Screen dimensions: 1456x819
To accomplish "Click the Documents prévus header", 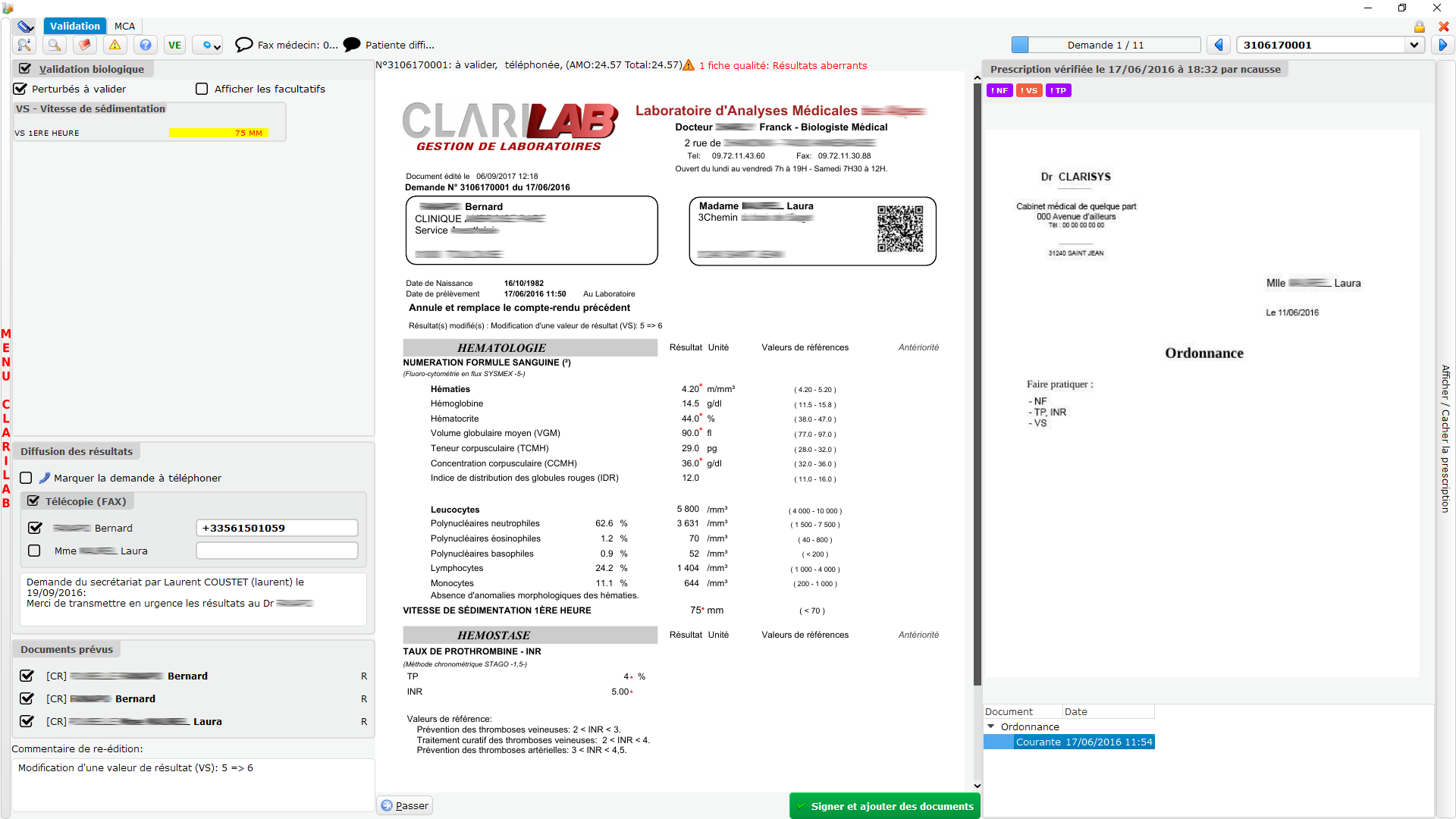I will pyautogui.click(x=67, y=649).
